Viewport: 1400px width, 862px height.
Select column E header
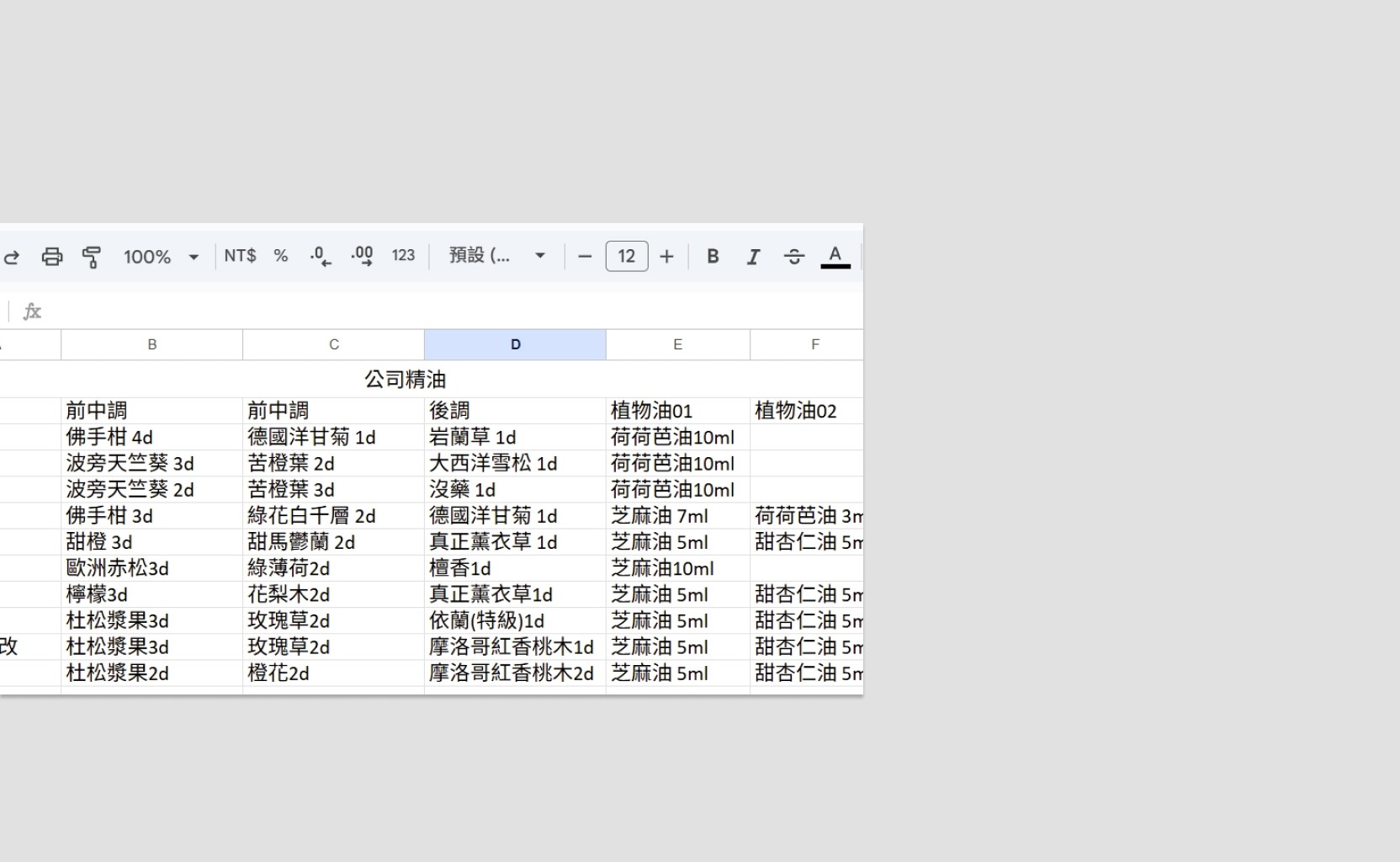point(678,344)
